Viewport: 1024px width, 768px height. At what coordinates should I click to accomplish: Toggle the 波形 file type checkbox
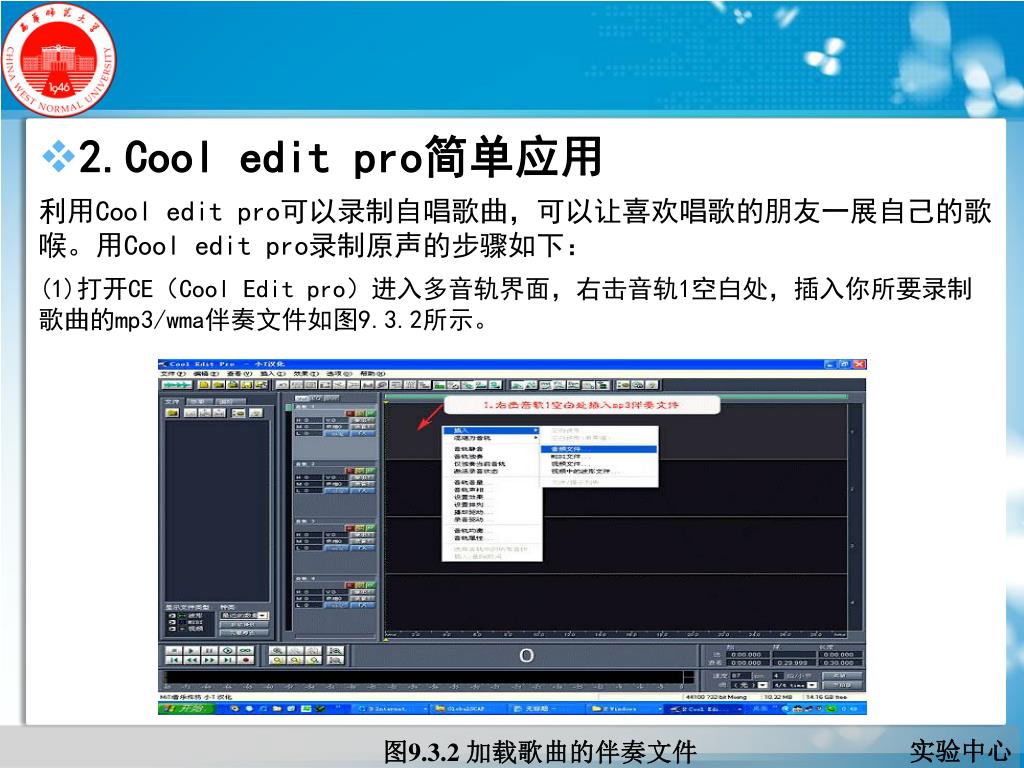[x=172, y=616]
